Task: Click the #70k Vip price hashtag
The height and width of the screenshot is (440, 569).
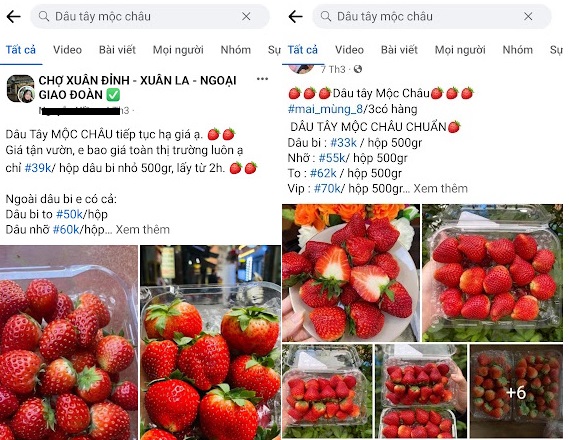Action: (327, 189)
